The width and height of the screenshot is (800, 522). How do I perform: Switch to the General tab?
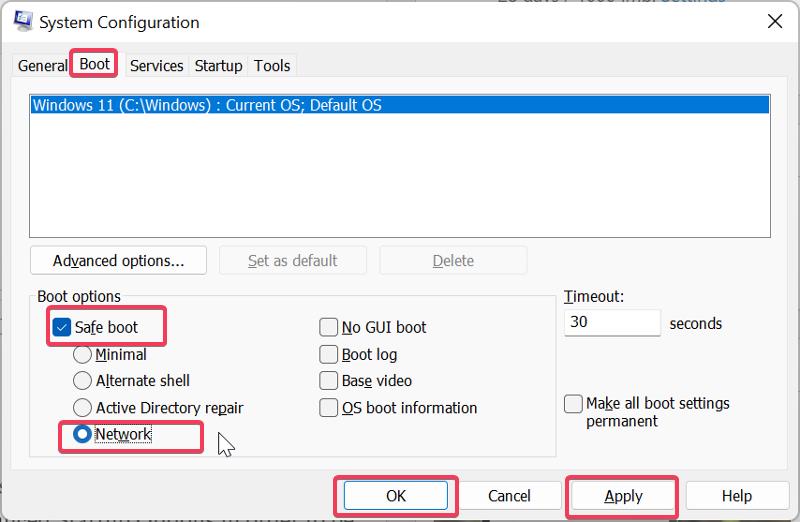(42, 66)
